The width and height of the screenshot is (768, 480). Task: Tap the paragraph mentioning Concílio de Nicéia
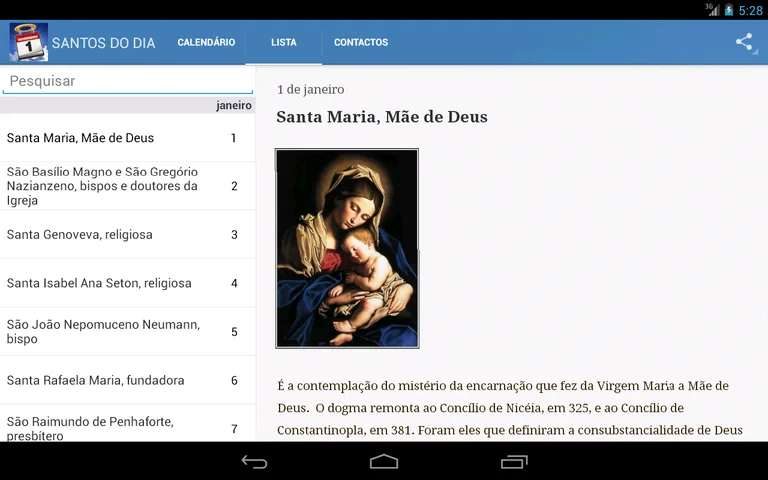pyautogui.click(x=510, y=408)
